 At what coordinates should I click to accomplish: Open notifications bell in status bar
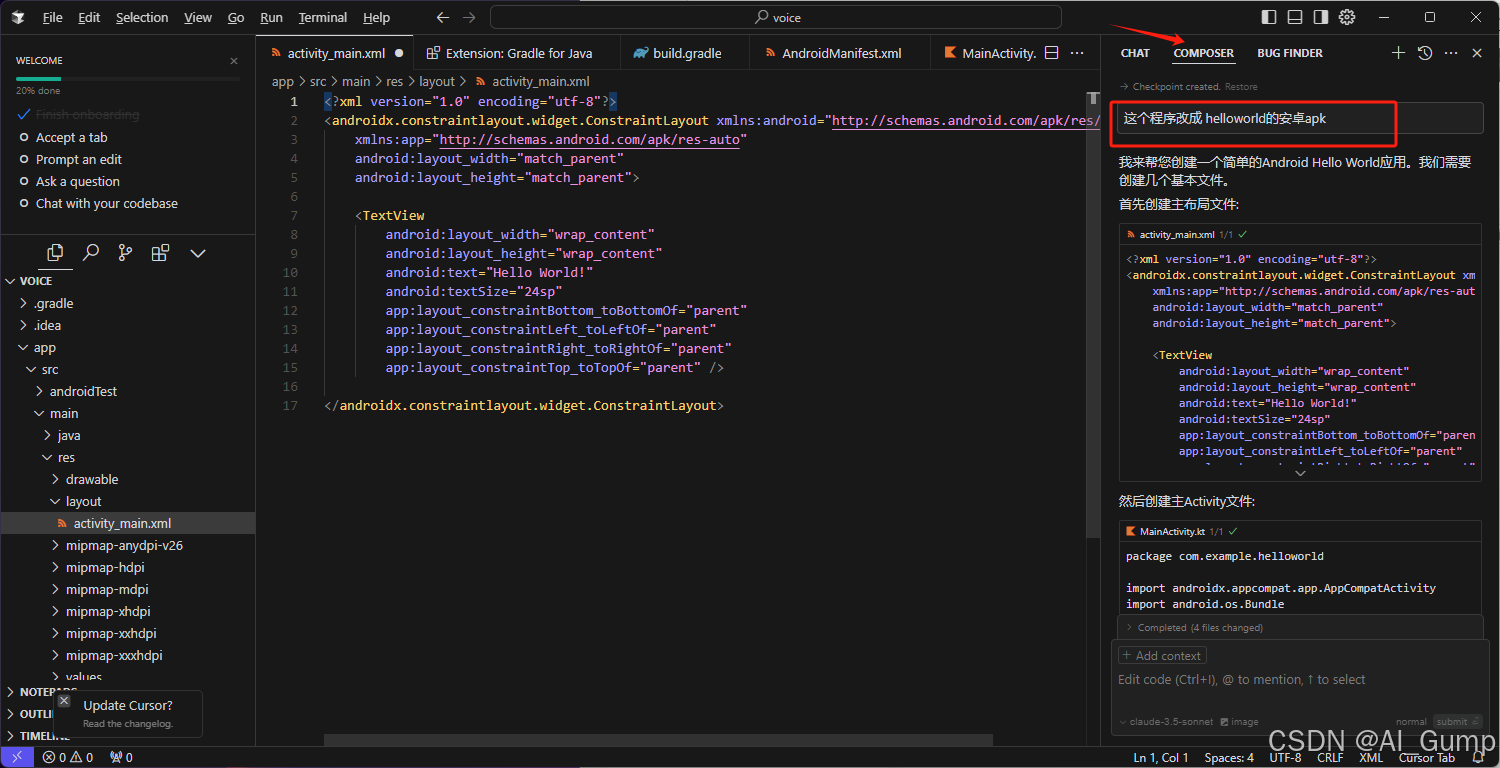click(1478, 757)
